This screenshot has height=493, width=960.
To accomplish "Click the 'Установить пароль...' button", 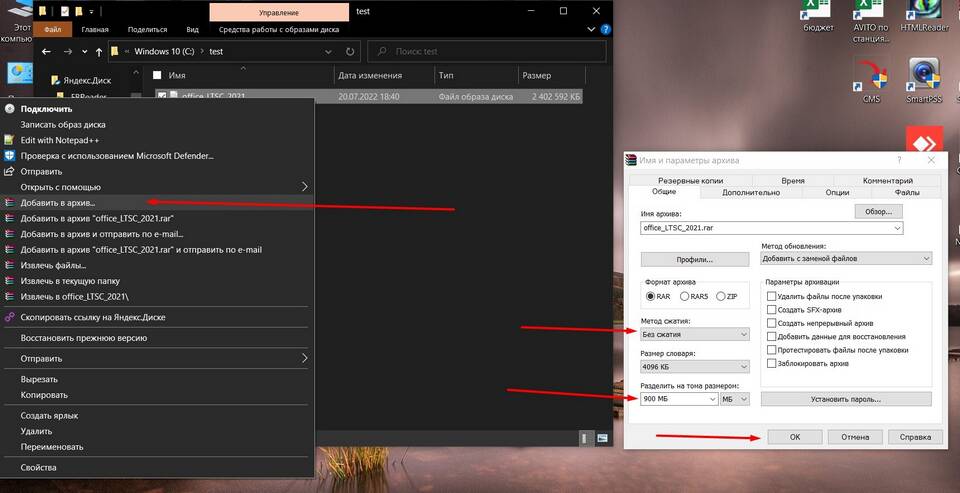I will coord(846,399).
